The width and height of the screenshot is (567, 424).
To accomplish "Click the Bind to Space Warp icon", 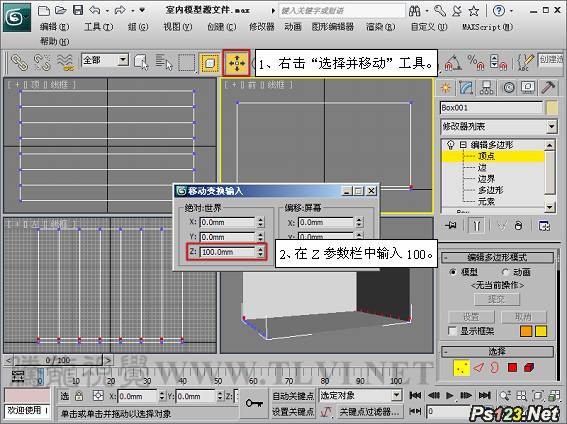I will coord(65,63).
